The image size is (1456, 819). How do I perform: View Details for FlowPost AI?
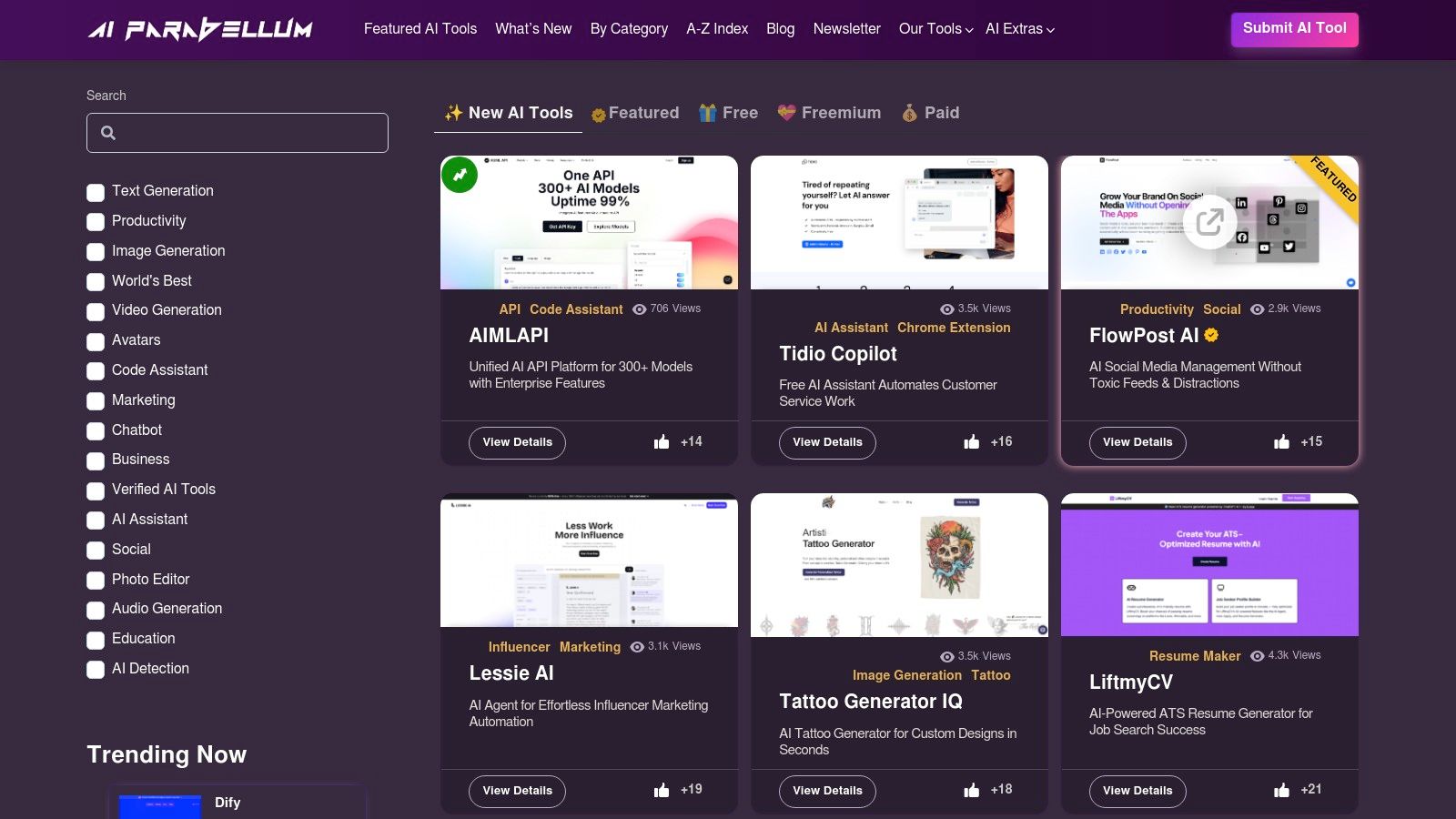(1137, 442)
